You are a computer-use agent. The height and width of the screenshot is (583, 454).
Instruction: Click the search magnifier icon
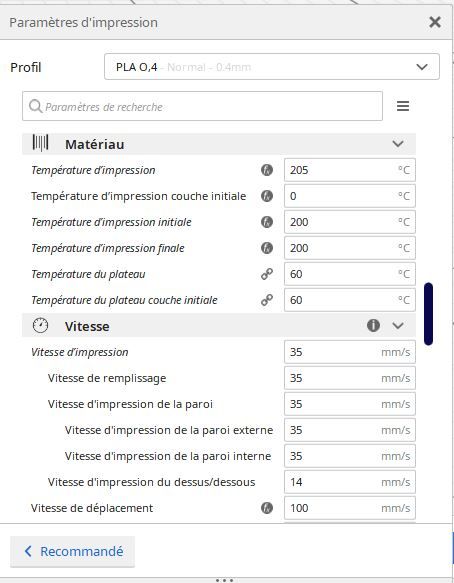(x=35, y=106)
